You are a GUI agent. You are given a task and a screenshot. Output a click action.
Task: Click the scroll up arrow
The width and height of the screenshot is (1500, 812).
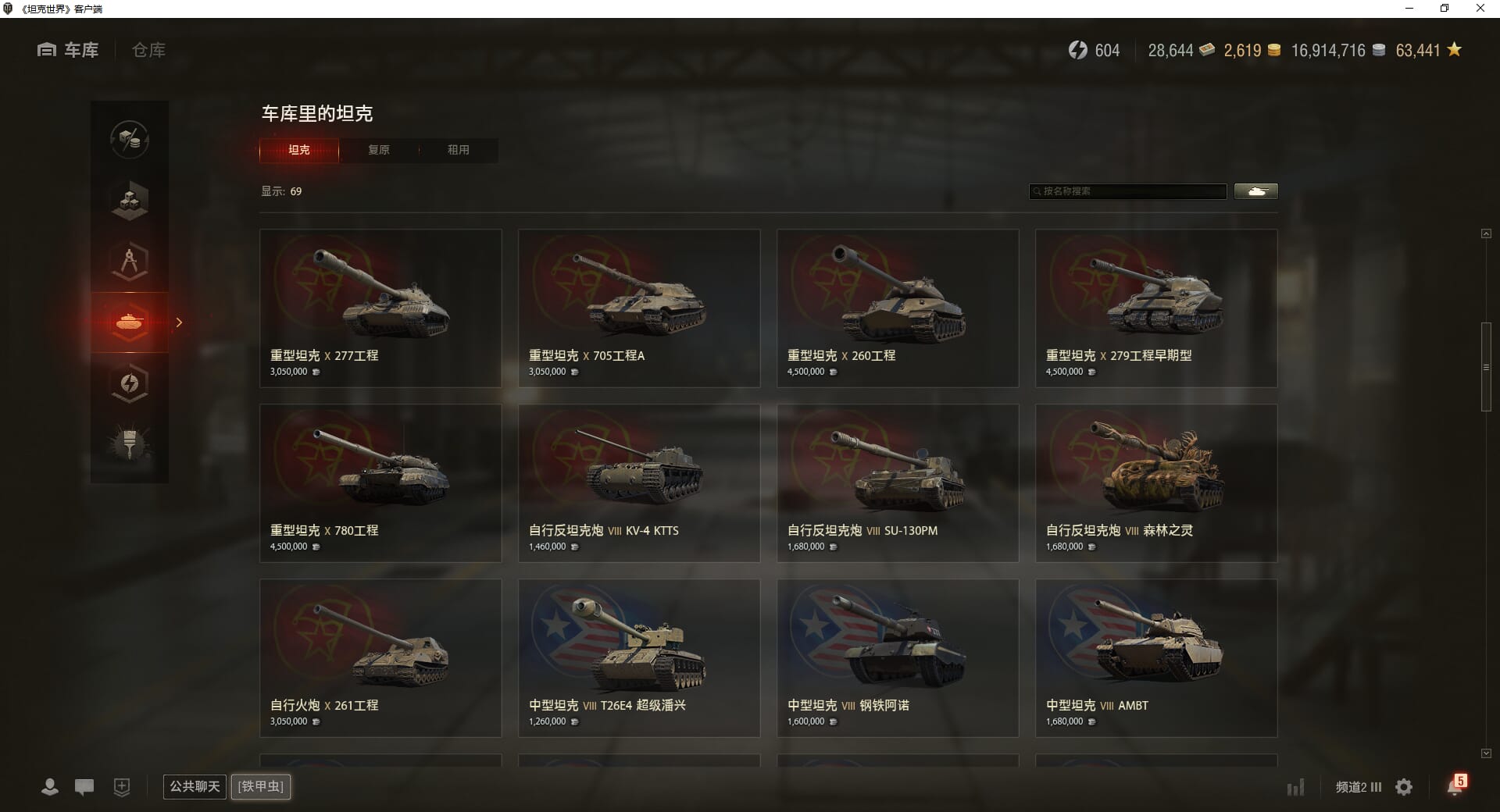[1486, 233]
